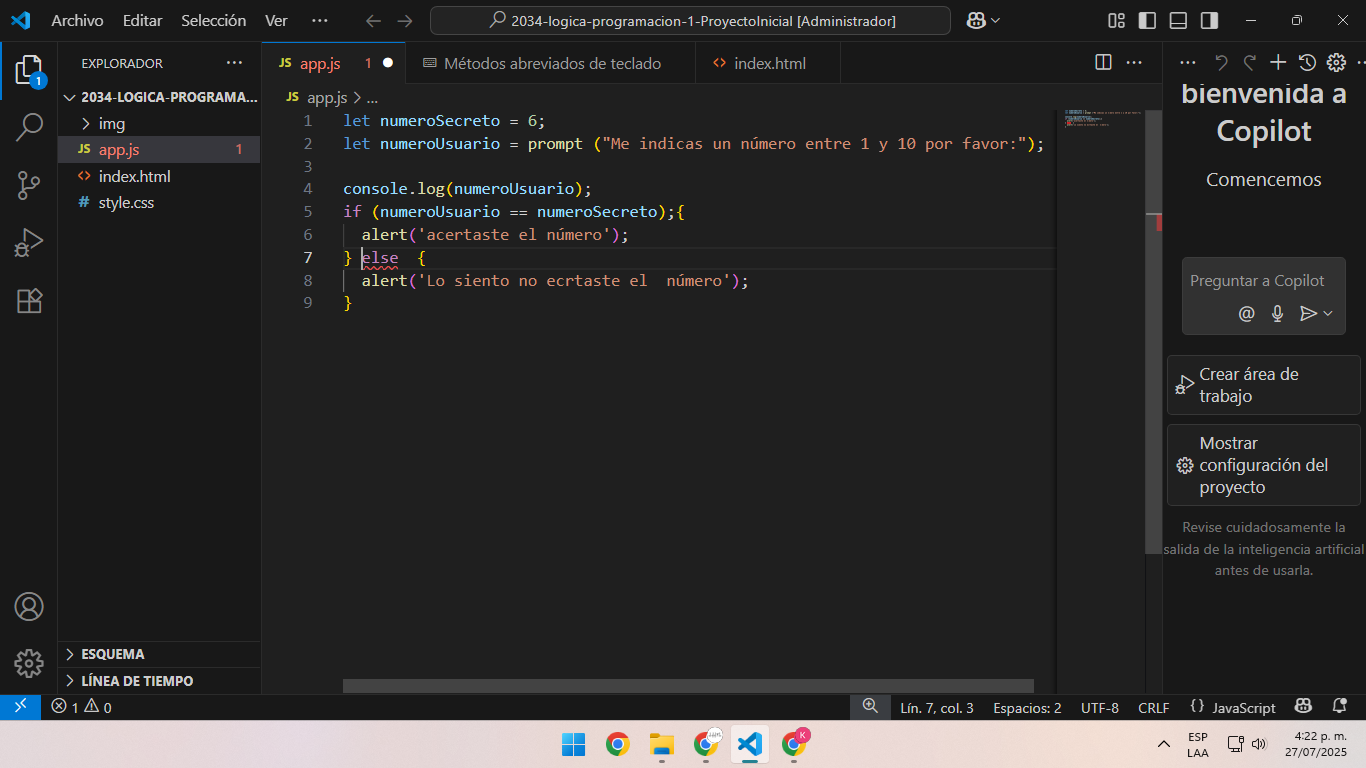Open editor more actions ellipsis
Image resolution: width=1366 pixels, height=768 pixels.
(x=1134, y=62)
